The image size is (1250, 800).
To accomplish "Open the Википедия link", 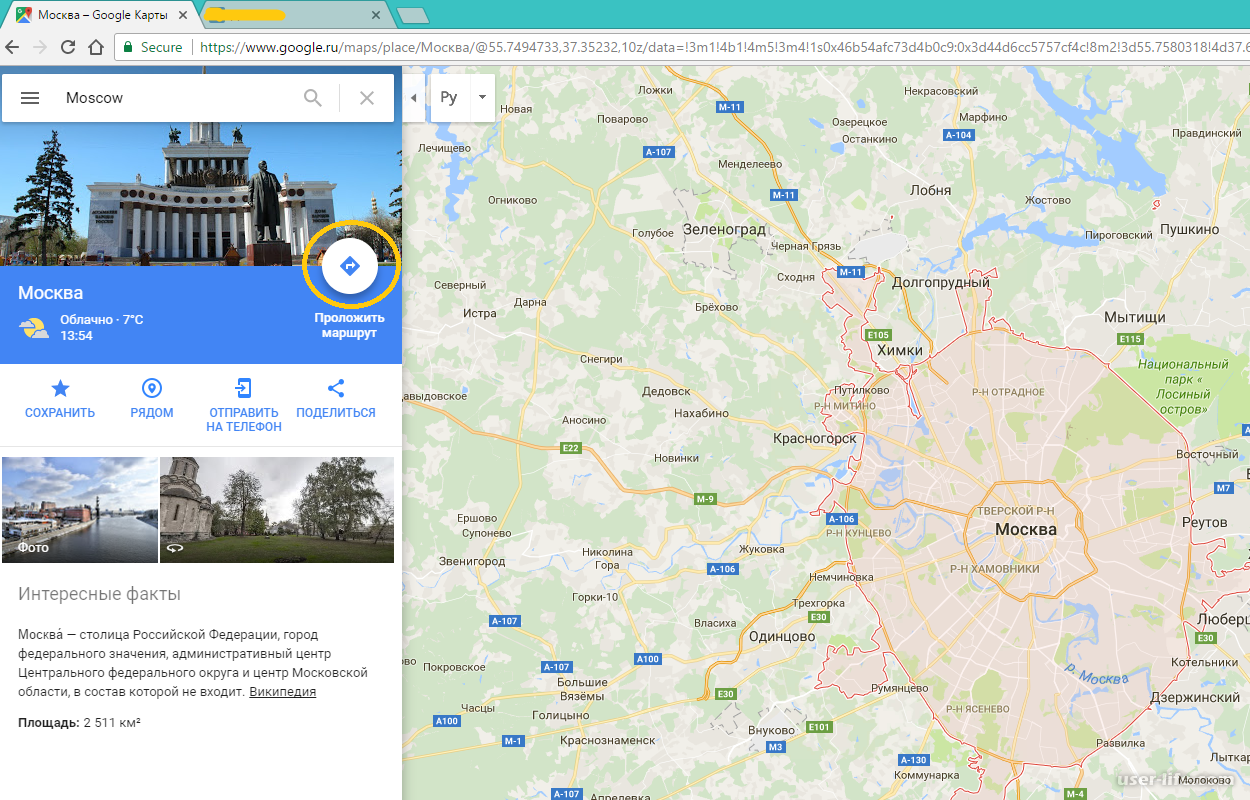I will coord(282,692).
